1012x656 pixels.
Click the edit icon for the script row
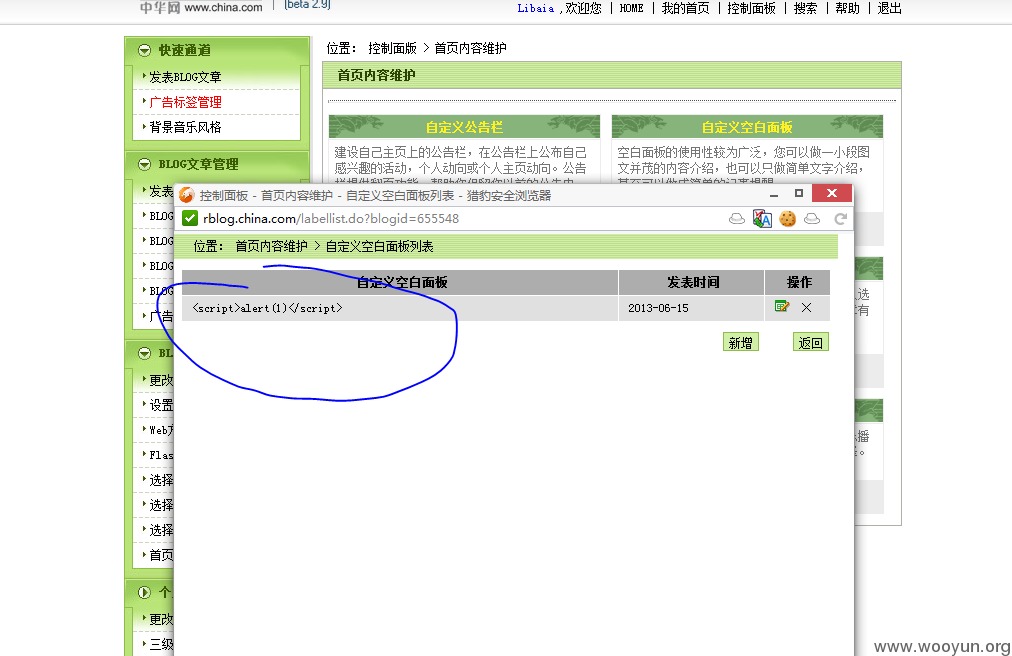point(782,307)
